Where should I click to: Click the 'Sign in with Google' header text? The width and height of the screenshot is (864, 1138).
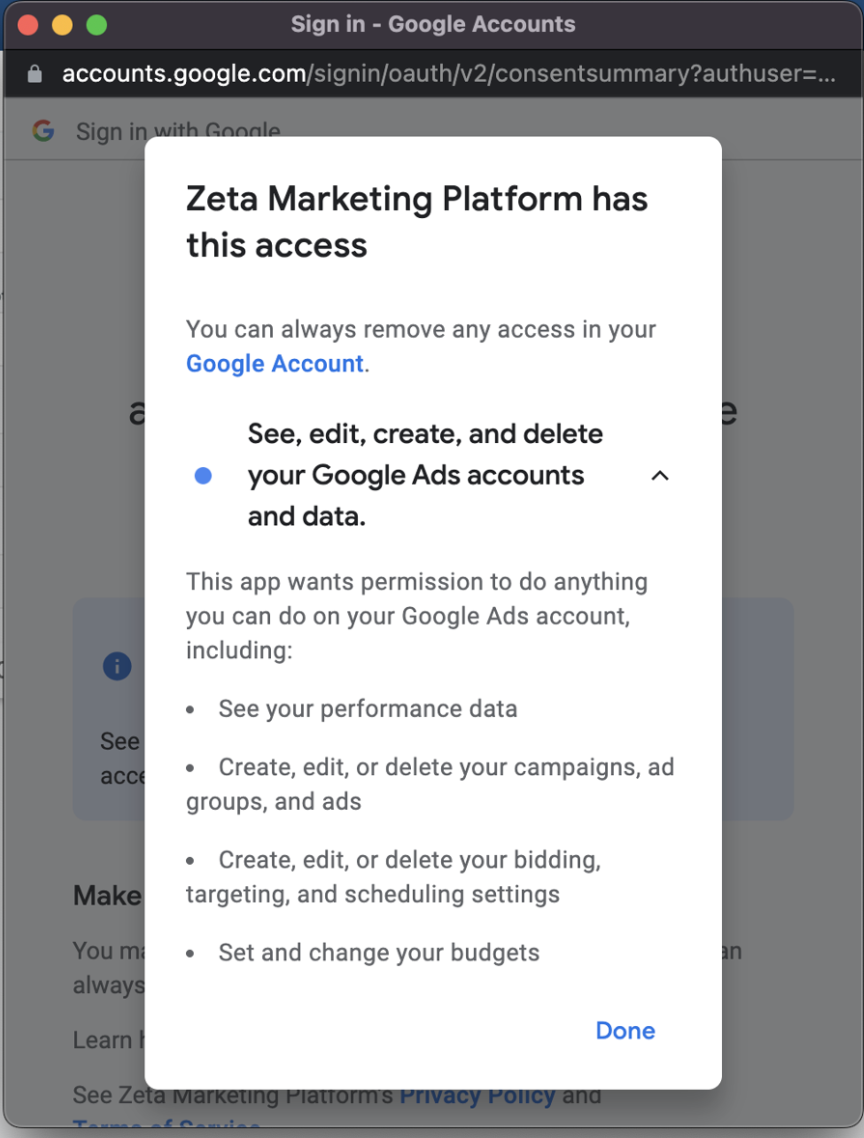pos(178,131)
